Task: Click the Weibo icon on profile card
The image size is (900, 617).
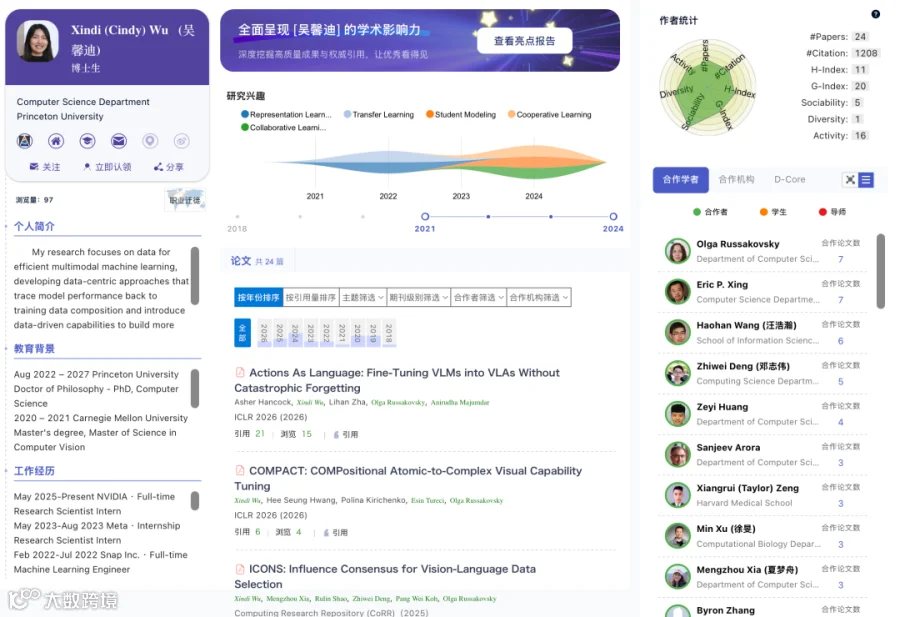Action: pyautogui.click(x=181, y=141)
